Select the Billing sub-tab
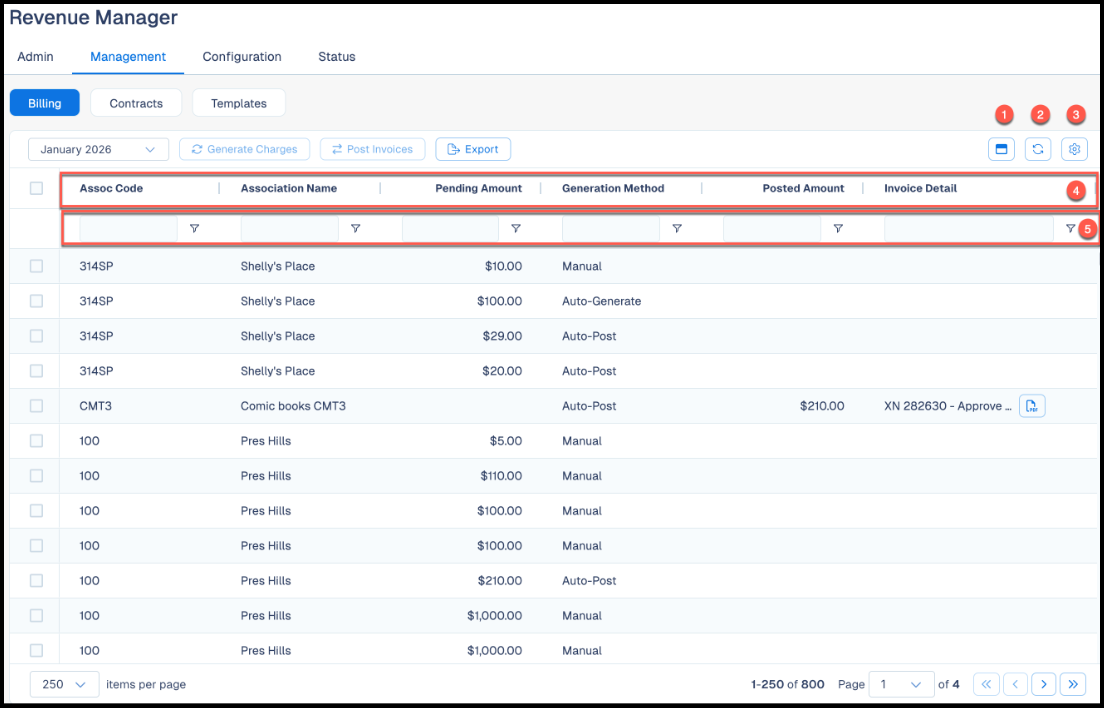Image resolution: width=1104 pixels, height=708 pixels. 45,103
